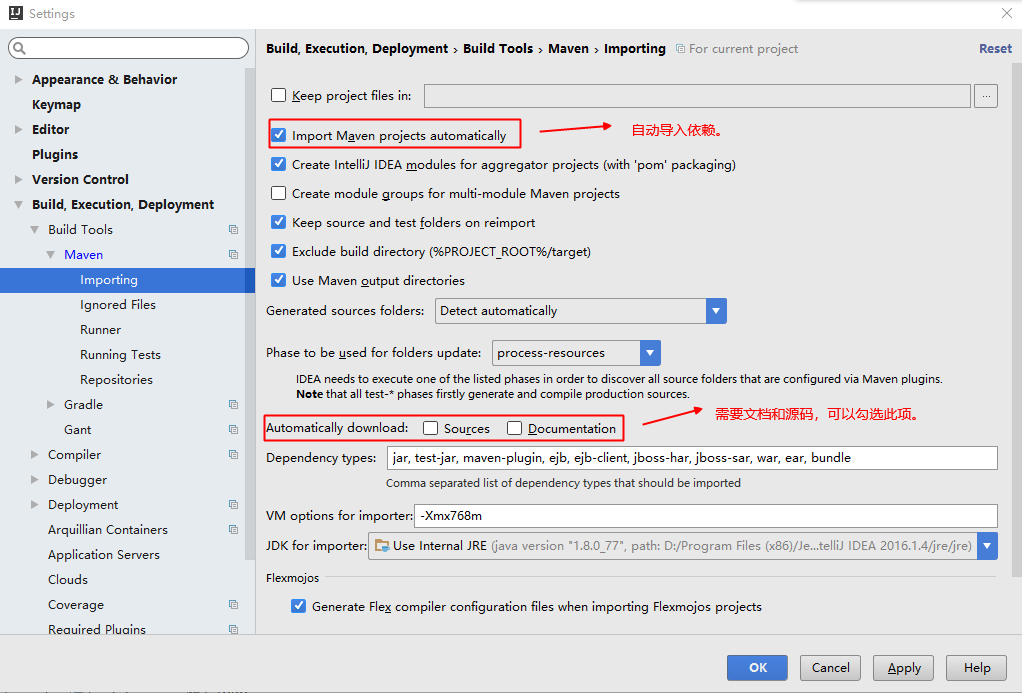Click project-level icon next to Deployment
The image size is (1022, 693).
coord(233,504)
